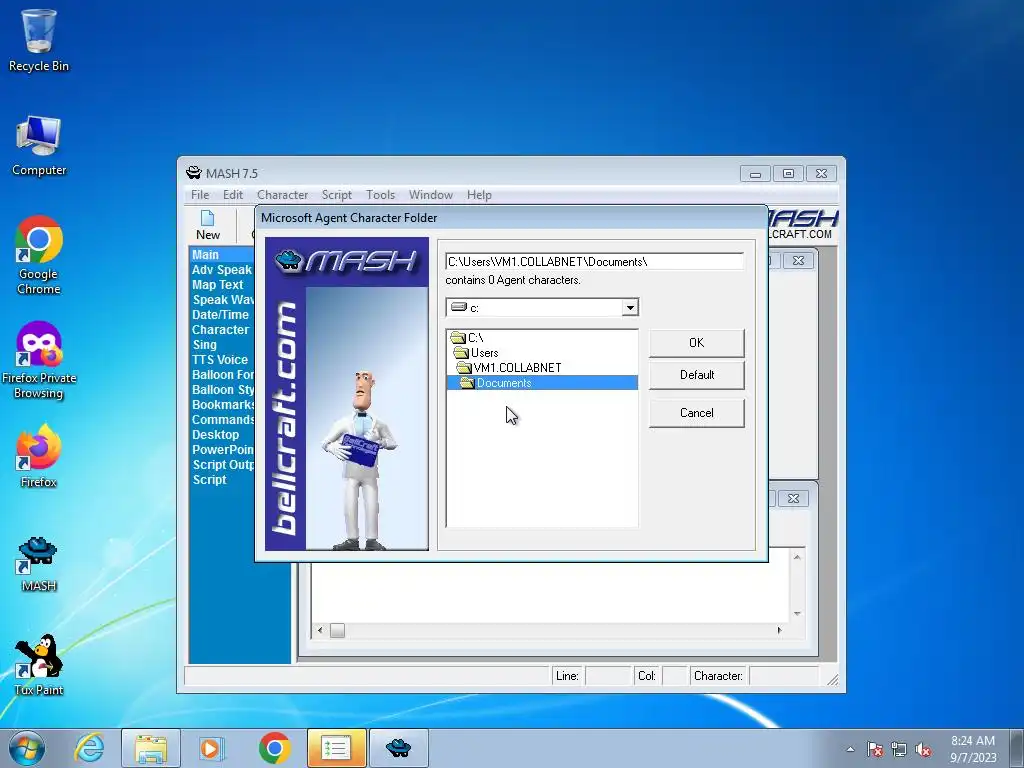1024x768 pixels.
Task: Open the File menu in MASH
Action: (200, 195)
